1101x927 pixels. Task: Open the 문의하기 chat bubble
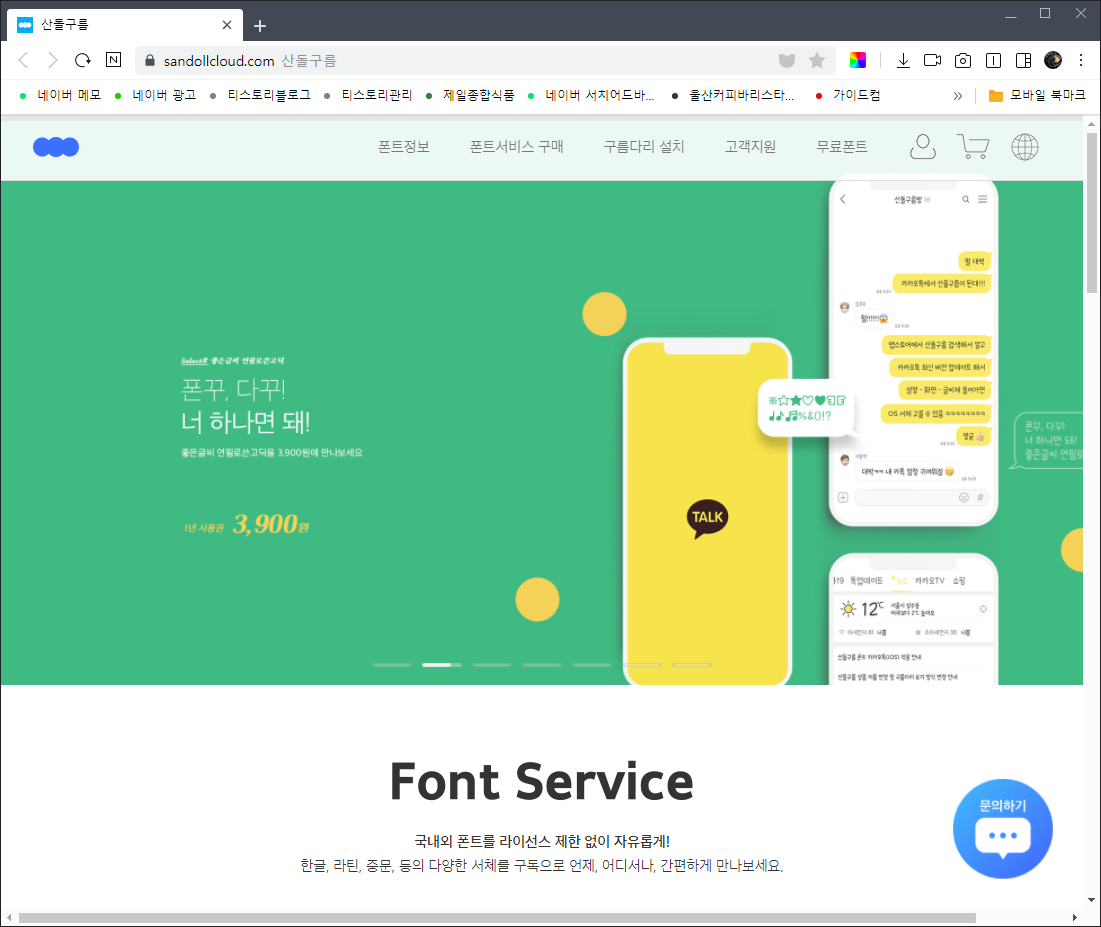click(x=1003, y=829)
